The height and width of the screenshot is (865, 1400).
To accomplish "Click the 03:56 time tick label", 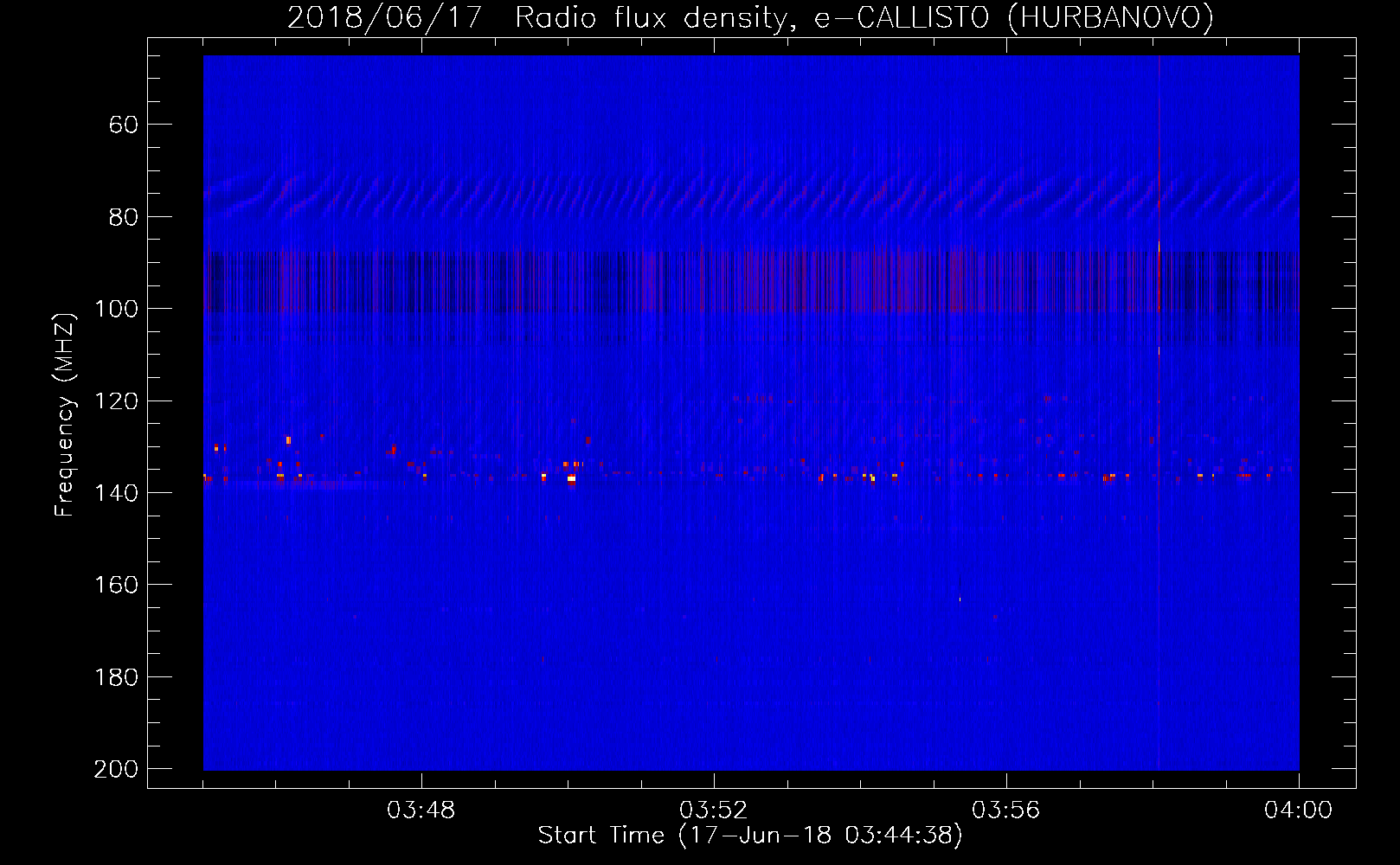I will [x=1006, y=811].
